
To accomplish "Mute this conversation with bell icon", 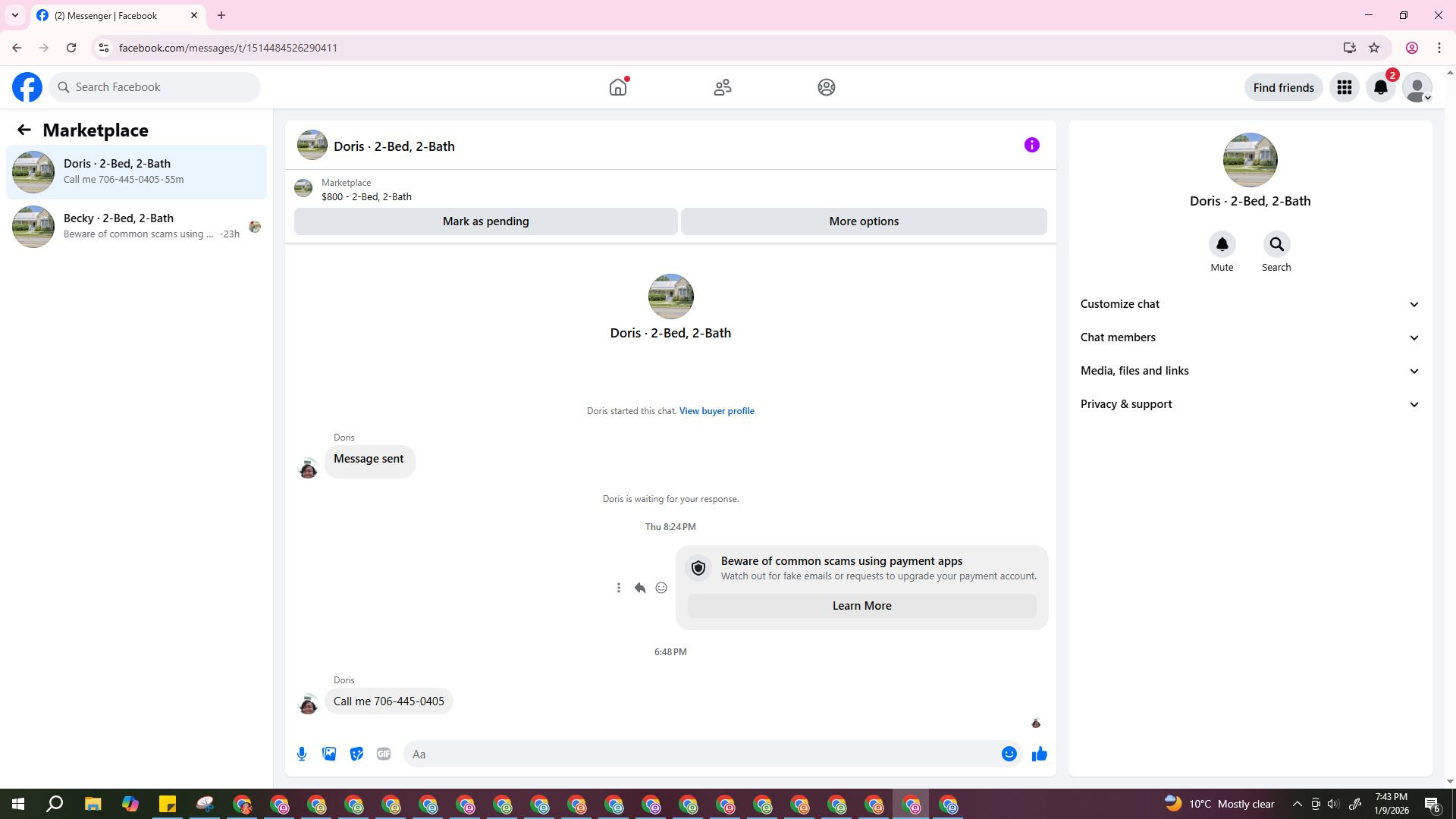I will click(x=1222, y=244).
